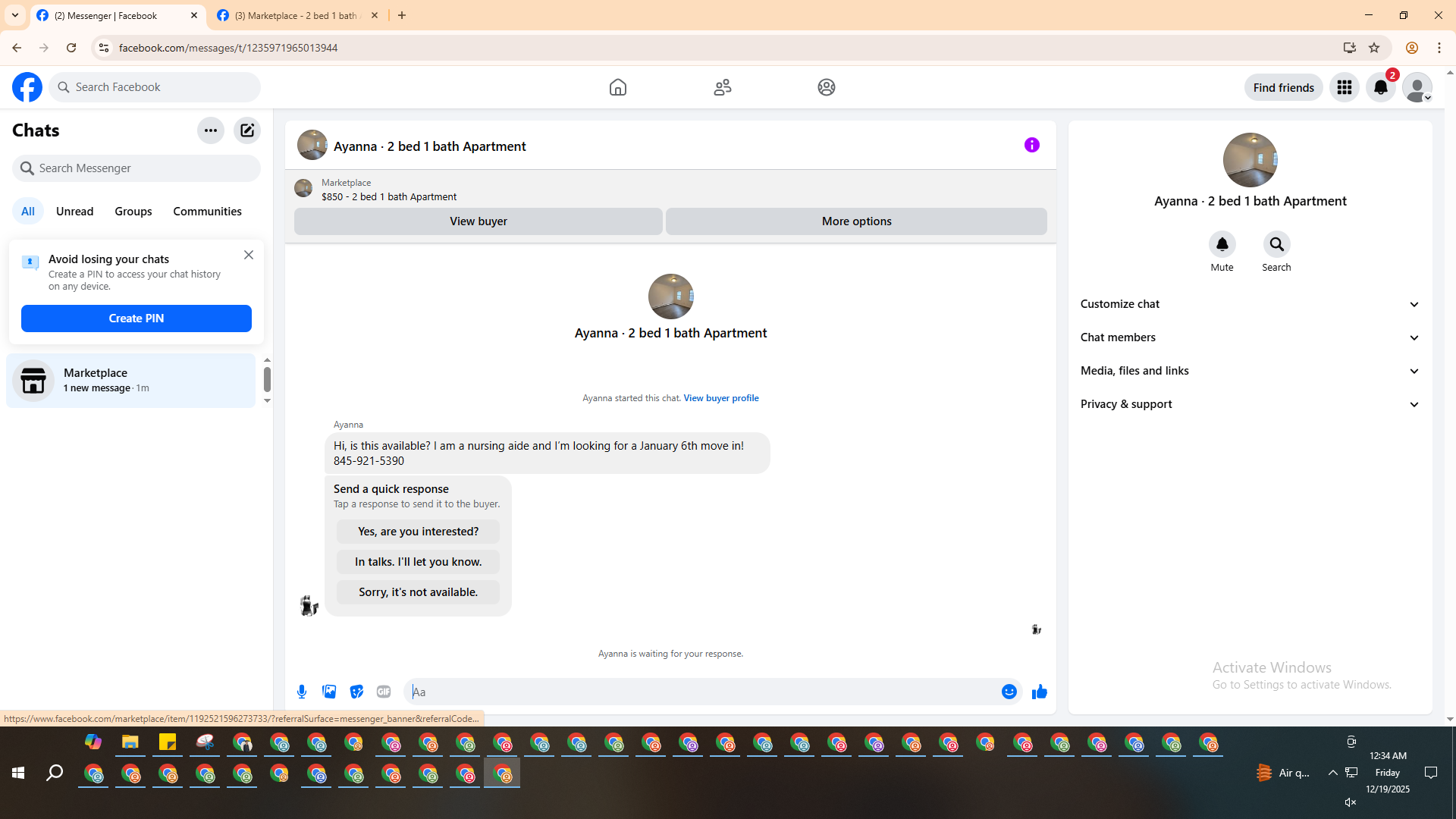Open the View buyer profile link
1456x819 pixels.
[720, 398]
